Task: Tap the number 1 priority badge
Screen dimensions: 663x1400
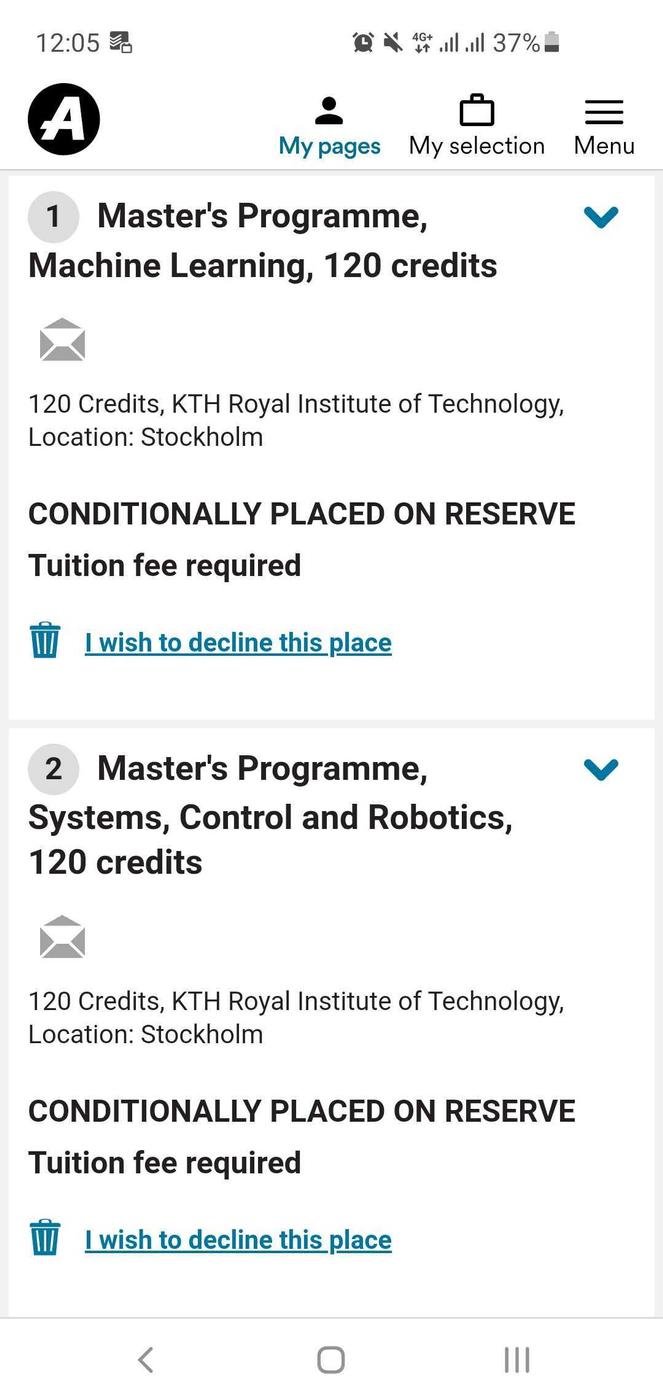Action: (x=53, y=217)
